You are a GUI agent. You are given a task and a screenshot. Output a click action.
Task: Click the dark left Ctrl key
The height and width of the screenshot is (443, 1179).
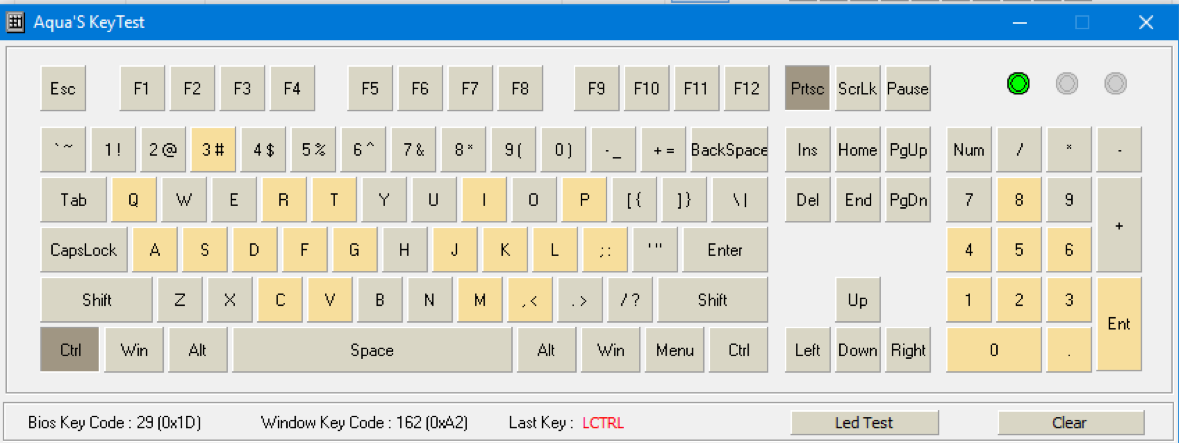click(x=69, y=350)
